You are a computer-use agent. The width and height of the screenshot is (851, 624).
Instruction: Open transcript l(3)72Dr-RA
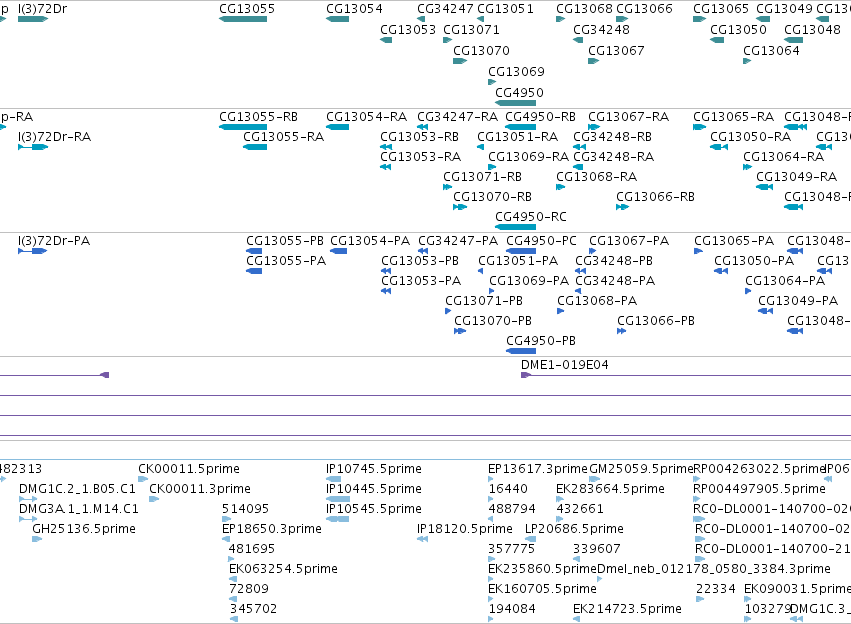point(33,147)
